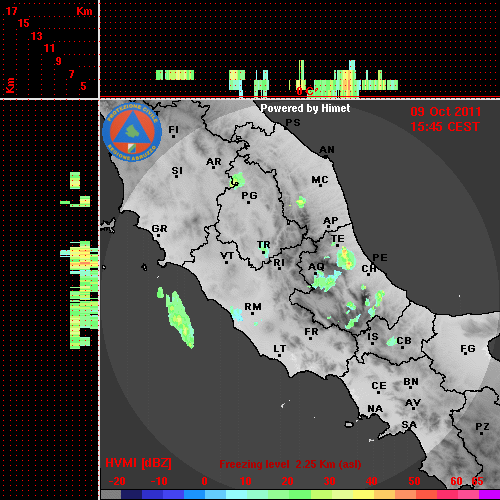The image size is (500, 500).
Task: Click the GR city label
Action: [159, 229]
